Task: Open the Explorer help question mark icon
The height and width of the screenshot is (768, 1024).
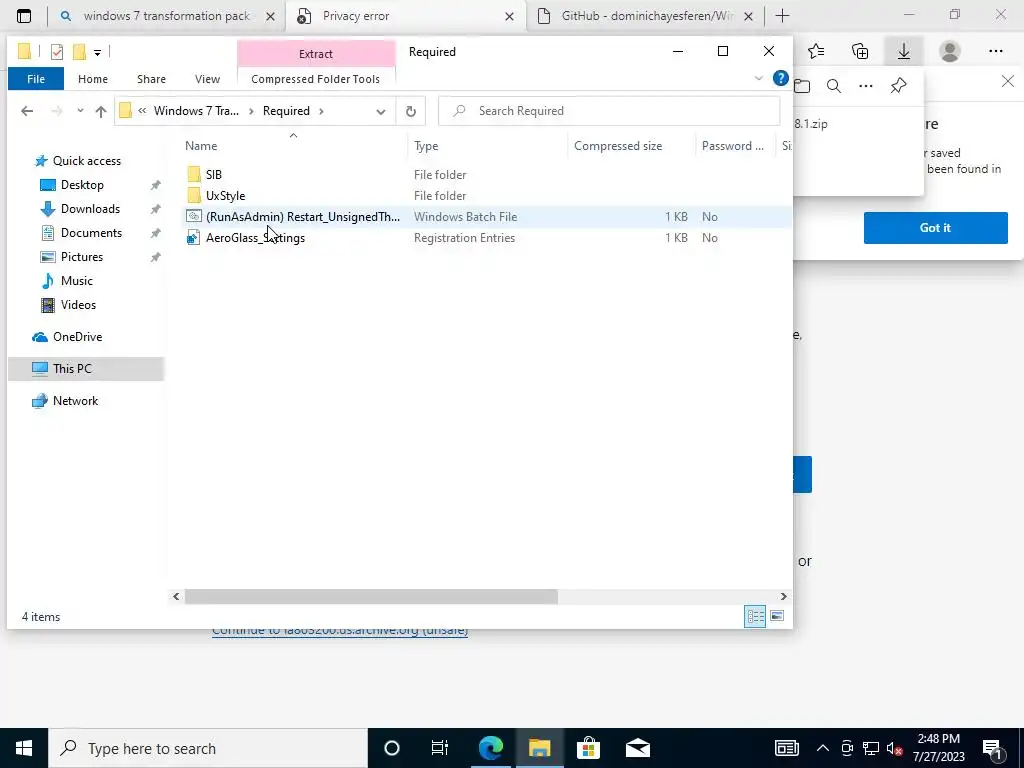Action: [780, 78]
